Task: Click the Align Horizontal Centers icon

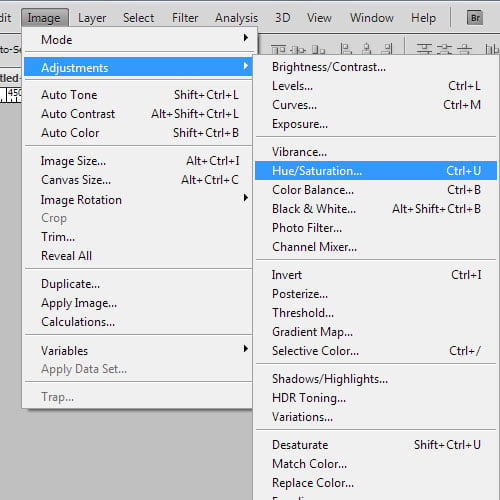Action: (x=366, y=49)
